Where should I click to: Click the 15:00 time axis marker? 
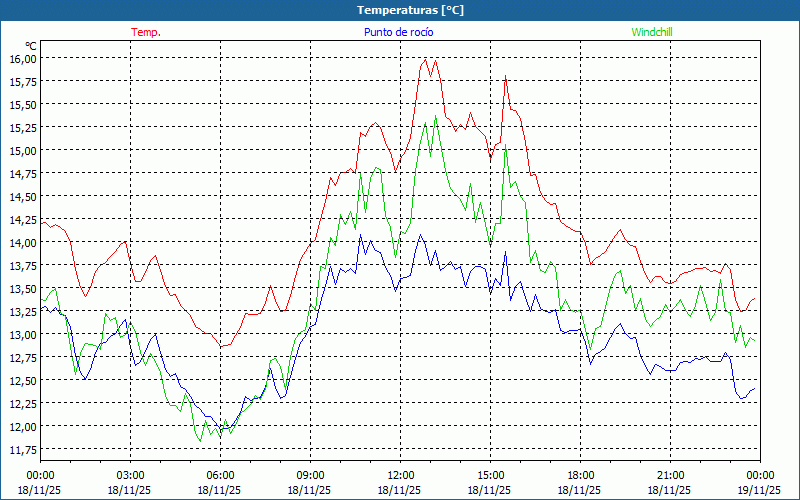(x=490, y=475)
